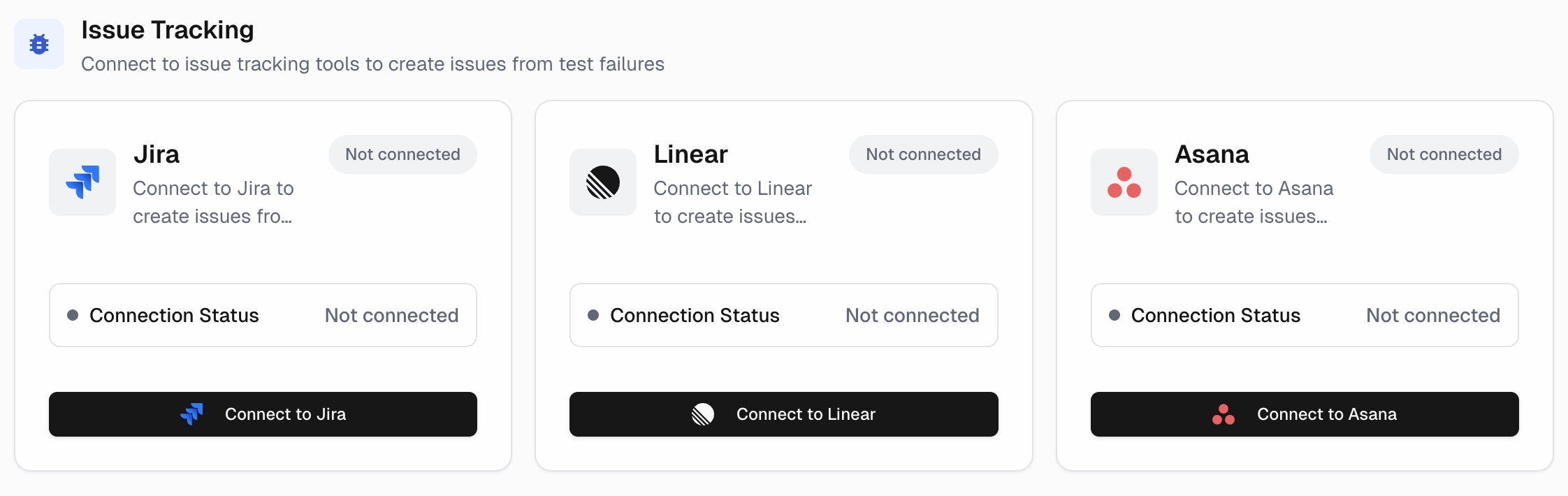
Task: Click the Asana icon inside the Connect button
Action: coord(1224,414)
